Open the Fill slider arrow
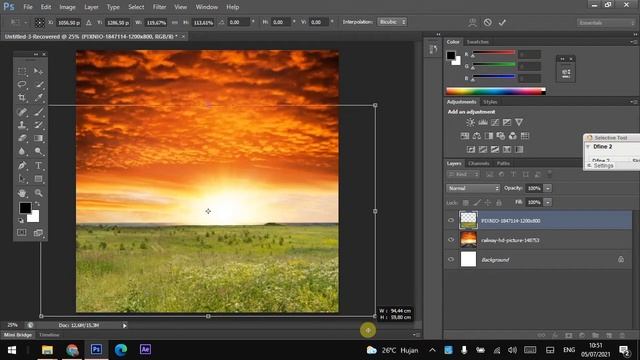The width and height of the screenshot is (640, 360). pos(548,202)
